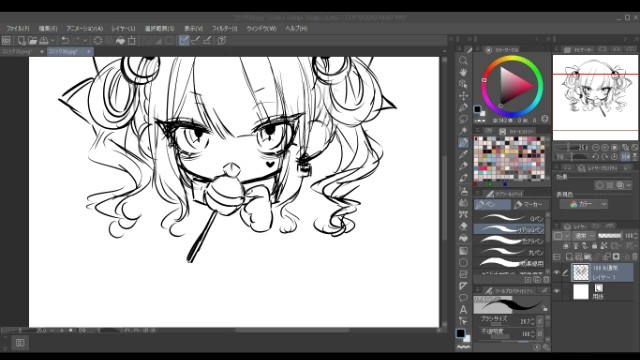Select the Fill bucket tool
Image resolution: width=640 pixels, height=360 pixels.
point(463,238)
